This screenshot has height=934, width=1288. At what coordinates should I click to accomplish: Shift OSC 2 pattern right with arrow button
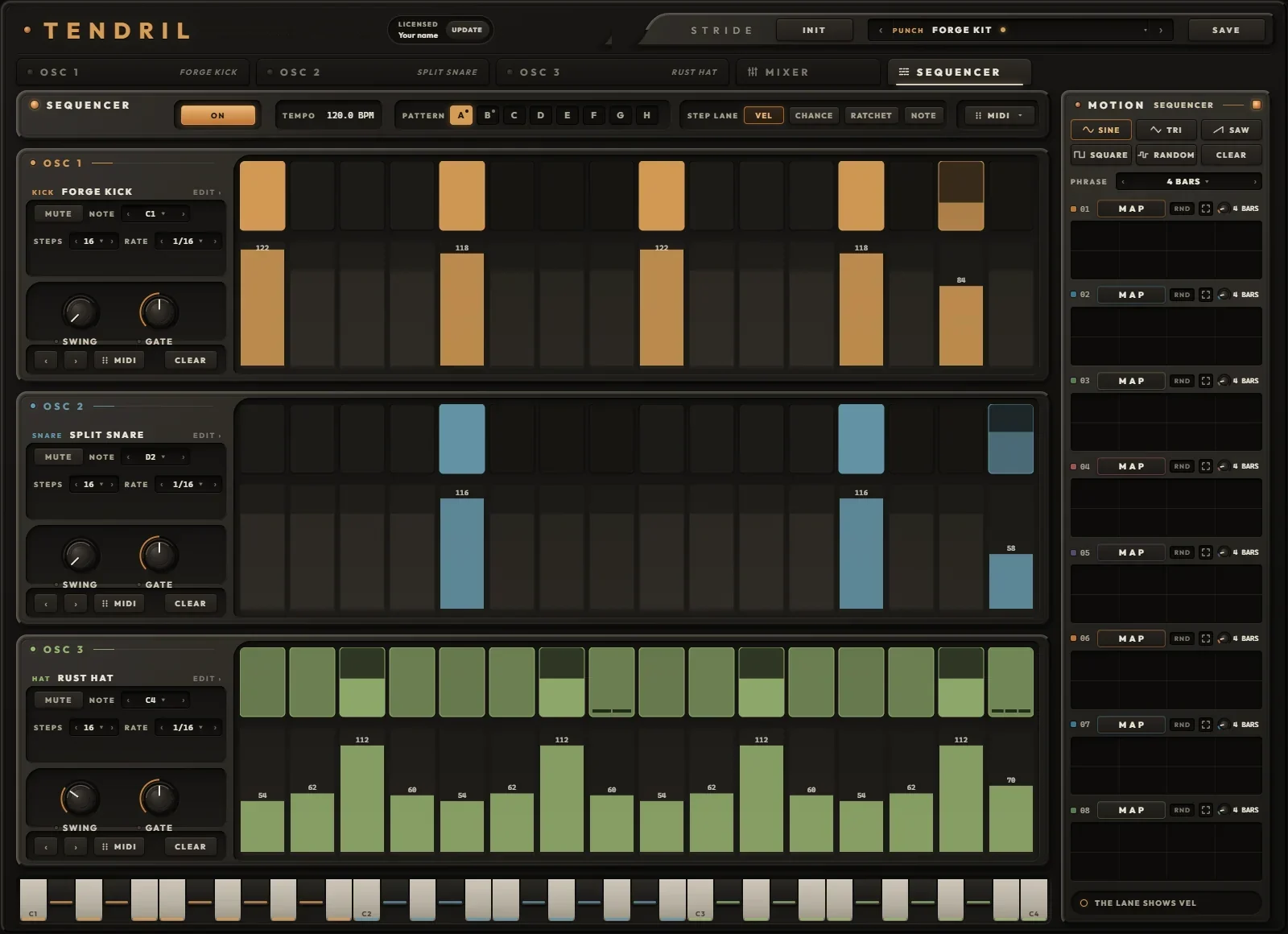pos(76,604)
